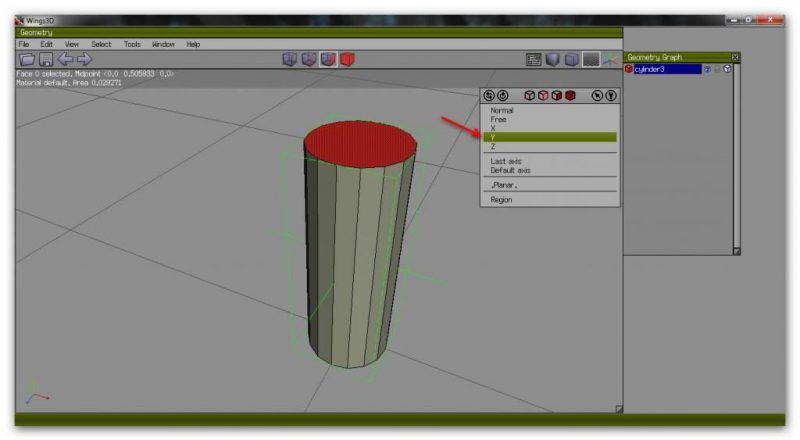
Task: Toggle the ground plane grid display
Action: click(591, 60)
